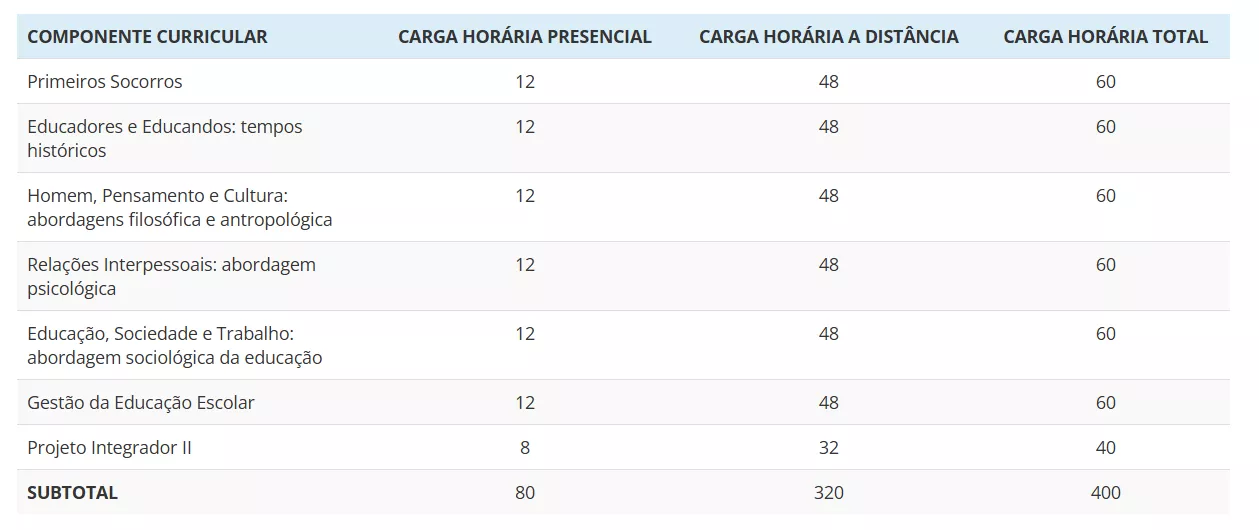1259x530 pixels.
Task: Select Educadores e Educandos: tempos históricos
Action: click(x=165, y=138)
